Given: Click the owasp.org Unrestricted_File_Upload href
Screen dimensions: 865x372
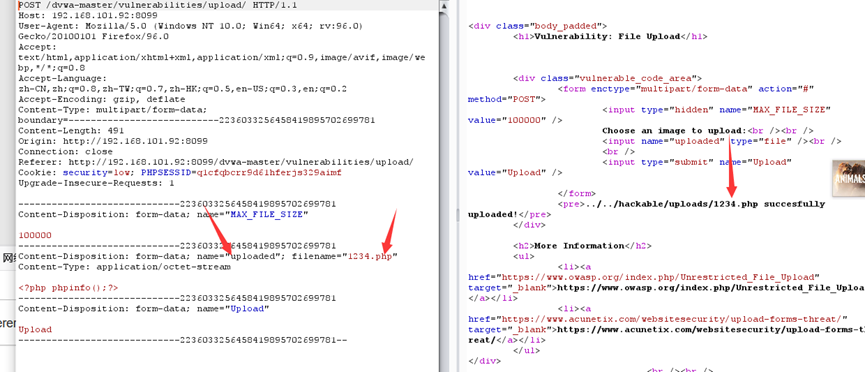Looking at the screenshot, I should [x=644, y=278].
